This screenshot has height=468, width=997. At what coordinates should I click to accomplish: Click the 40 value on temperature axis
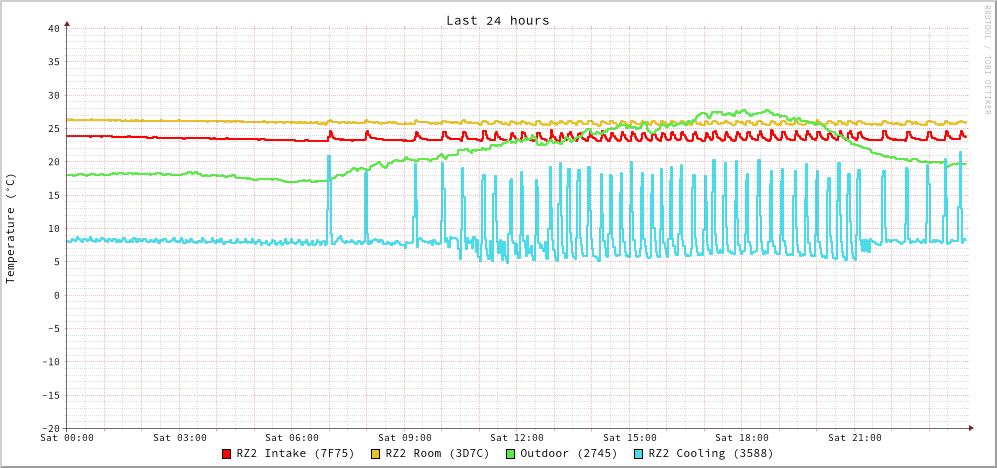point(53,28)
